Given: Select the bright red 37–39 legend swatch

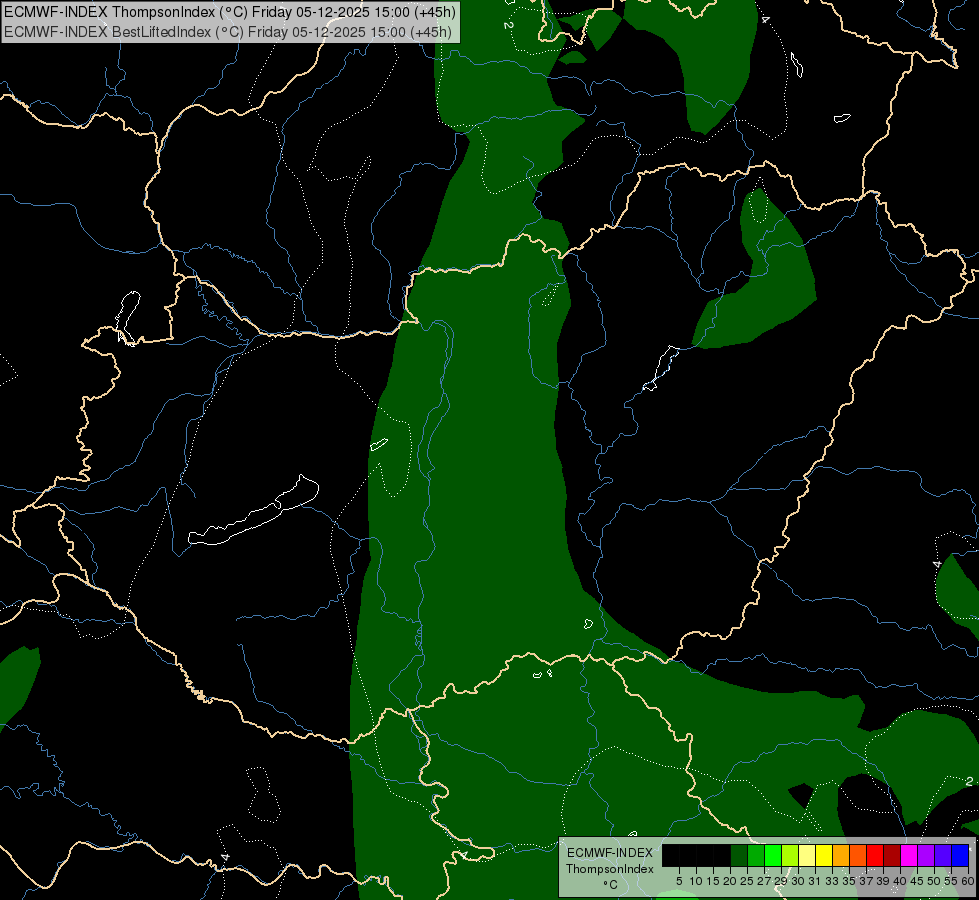Looking at the screenshot, I should click(875, 855).
